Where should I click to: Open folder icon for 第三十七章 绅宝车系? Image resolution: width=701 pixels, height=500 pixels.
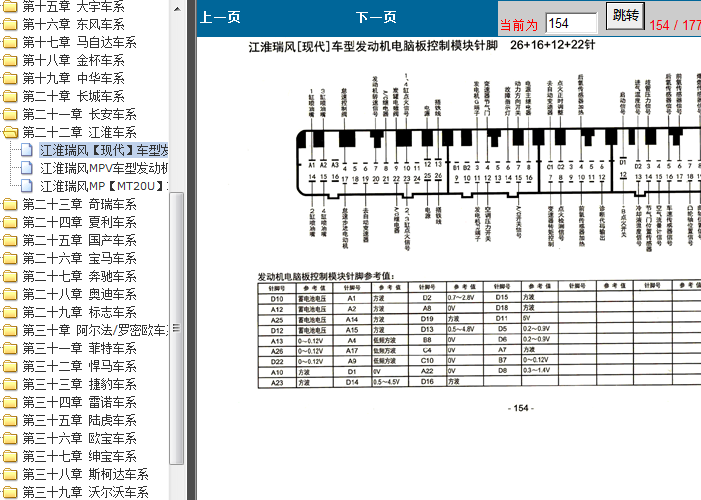click(x=10, y=456)
